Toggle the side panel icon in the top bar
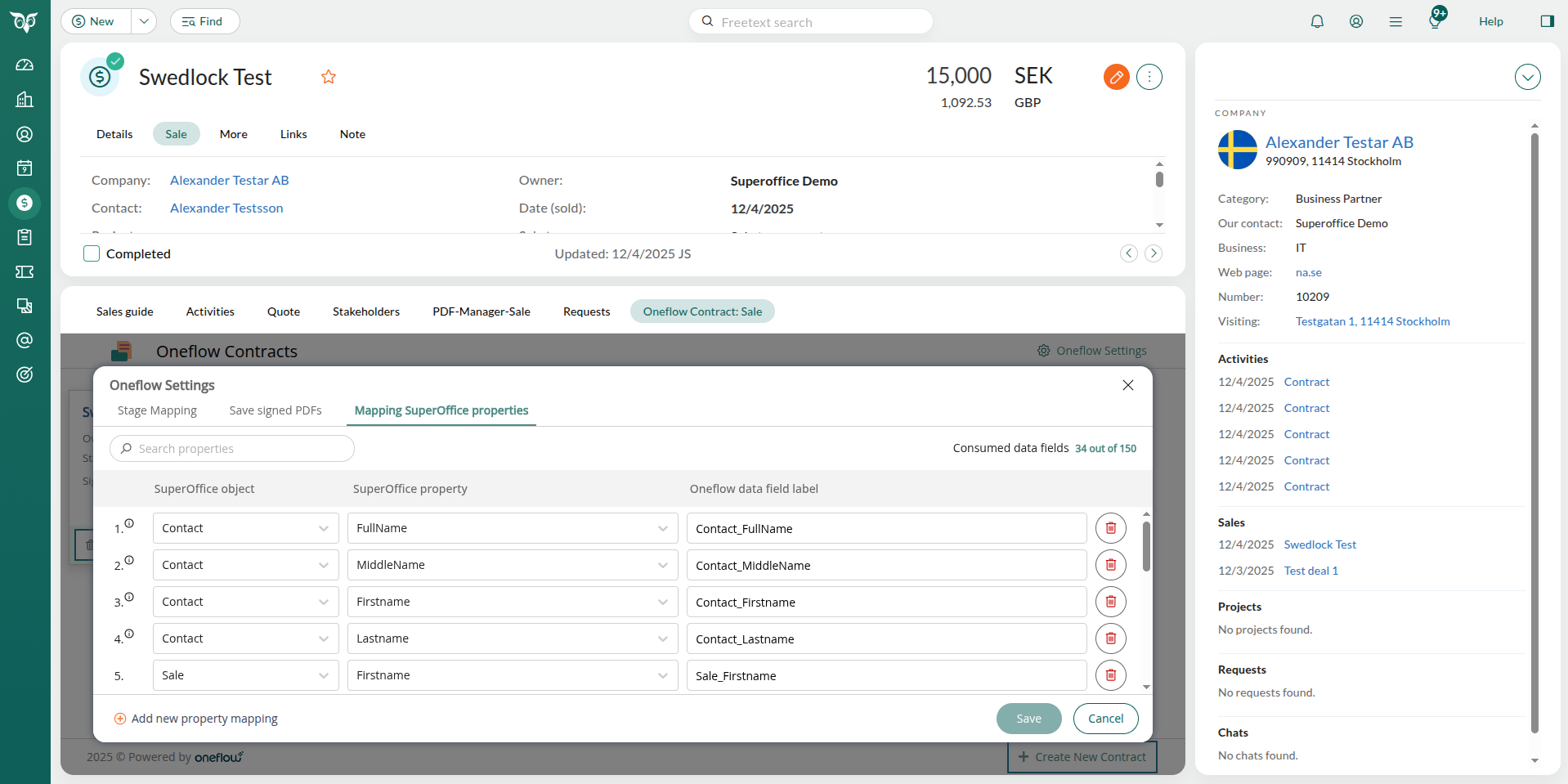Screen dimensions: 1568x784 [1547, 21]
